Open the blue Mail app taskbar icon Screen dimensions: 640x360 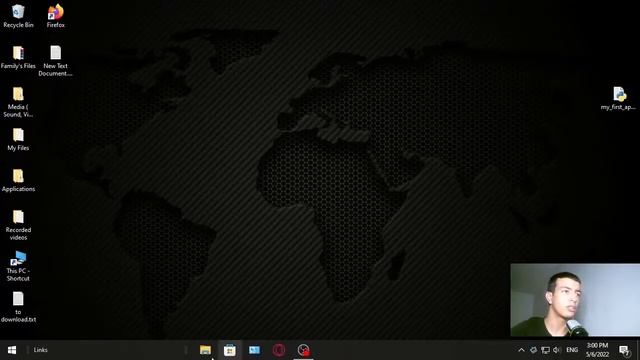coord(254,350)
